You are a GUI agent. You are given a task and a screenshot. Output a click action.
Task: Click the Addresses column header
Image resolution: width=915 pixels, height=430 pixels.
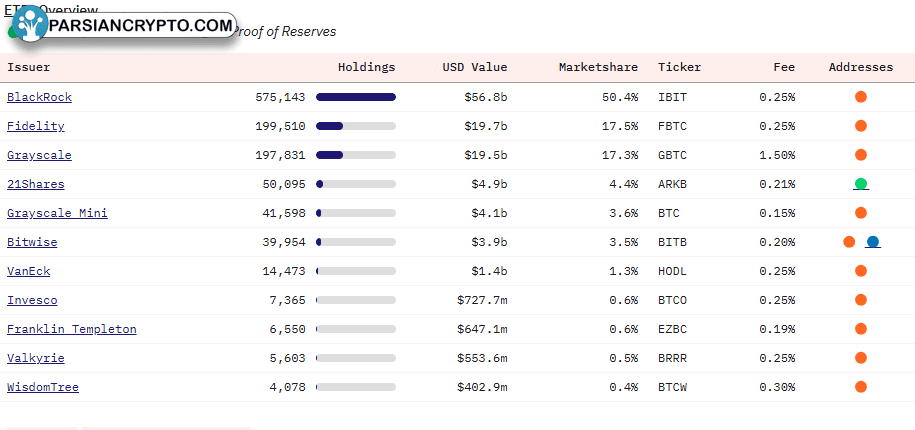[x=861, y=67]
